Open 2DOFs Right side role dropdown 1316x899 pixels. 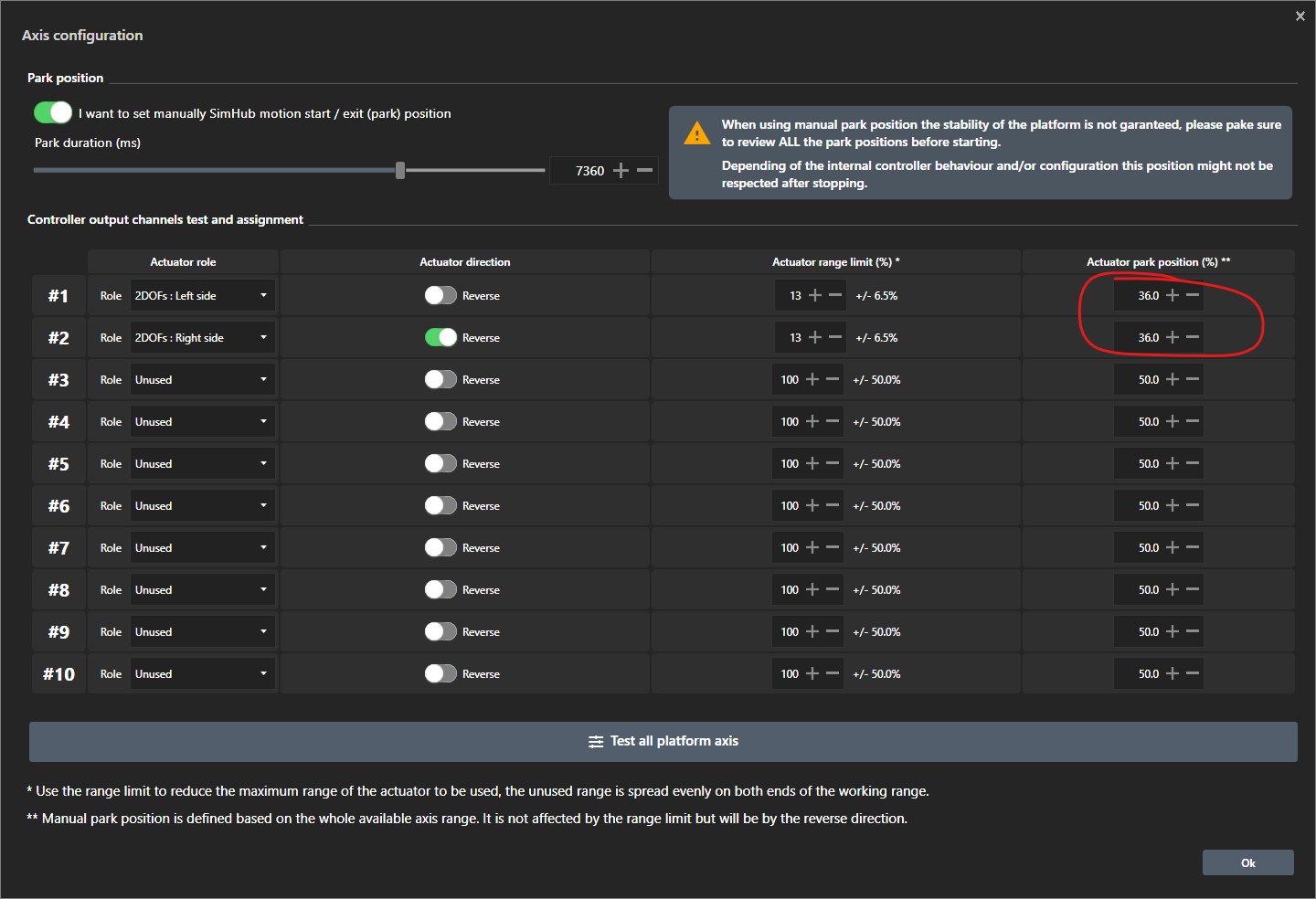202,338
